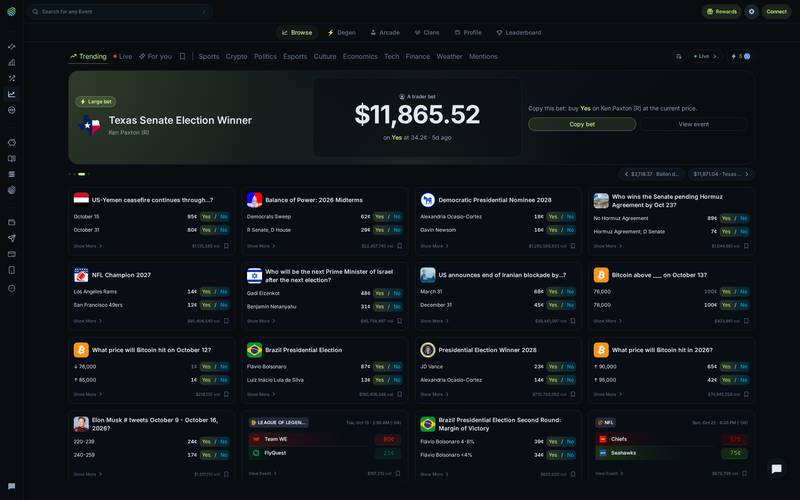
Task: Bookmark the Balance of Power 2026 Midterms card
Action: (x=399, y=246)
